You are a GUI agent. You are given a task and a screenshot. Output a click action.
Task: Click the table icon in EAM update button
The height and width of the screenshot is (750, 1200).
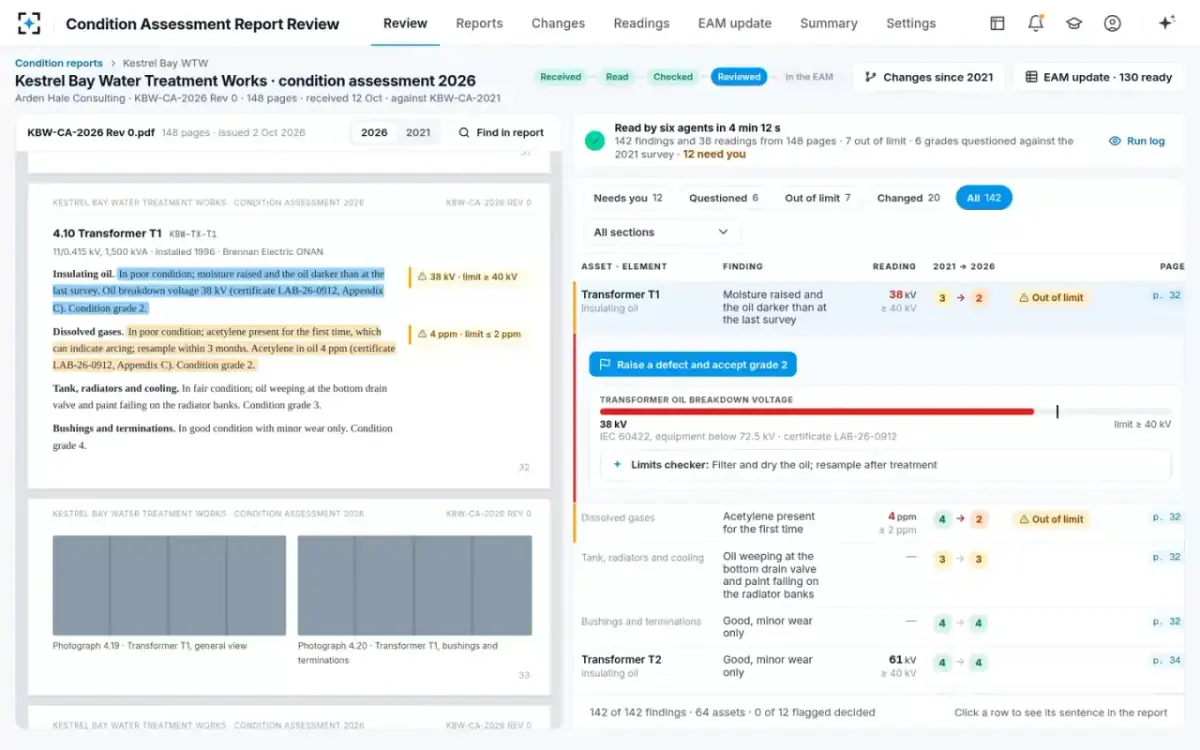point(1031,77)
